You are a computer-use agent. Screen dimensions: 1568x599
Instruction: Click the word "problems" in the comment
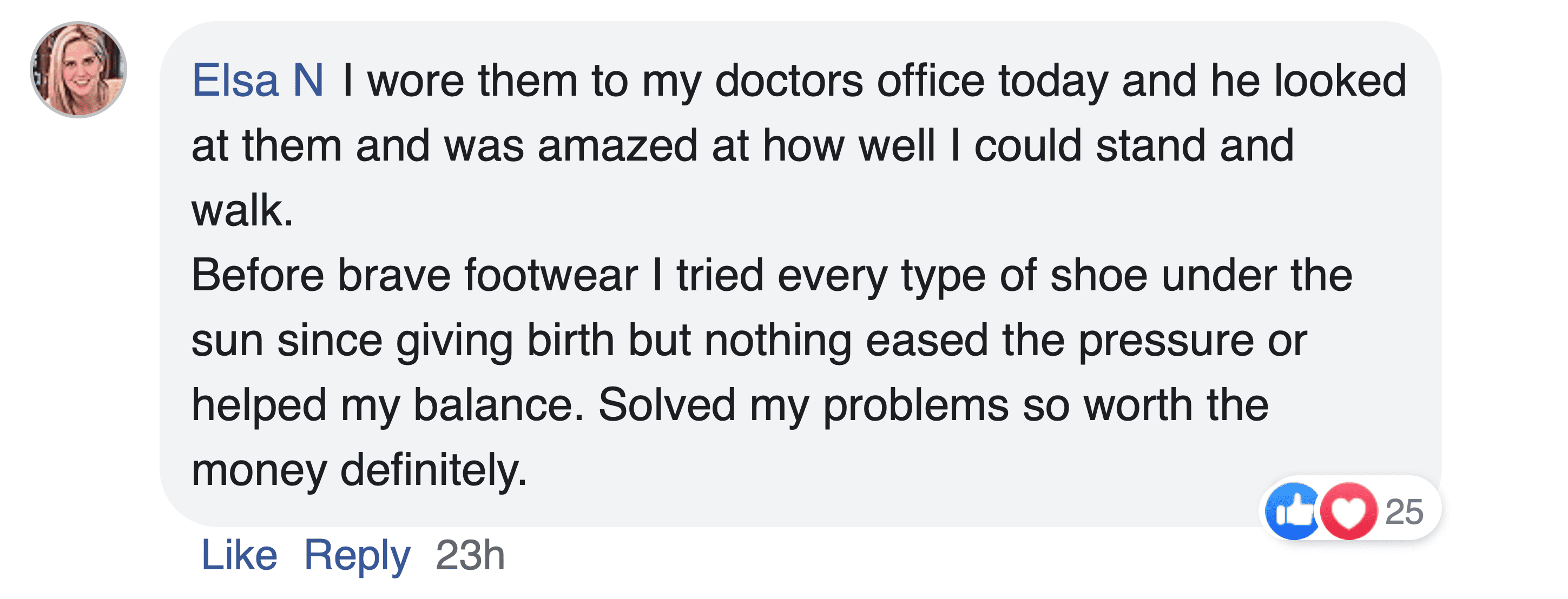coord(915,405)
